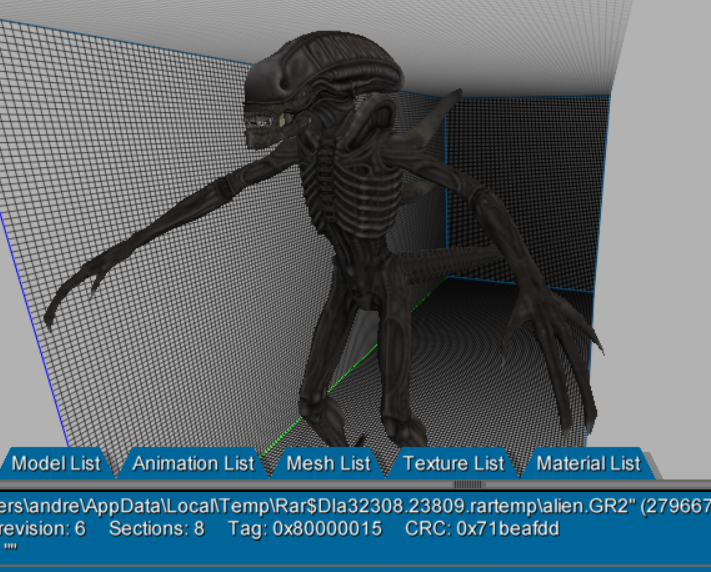This screenshot has width=711, height=572.
Task: Select the Mesh List tab
Action: coord(328,463)
